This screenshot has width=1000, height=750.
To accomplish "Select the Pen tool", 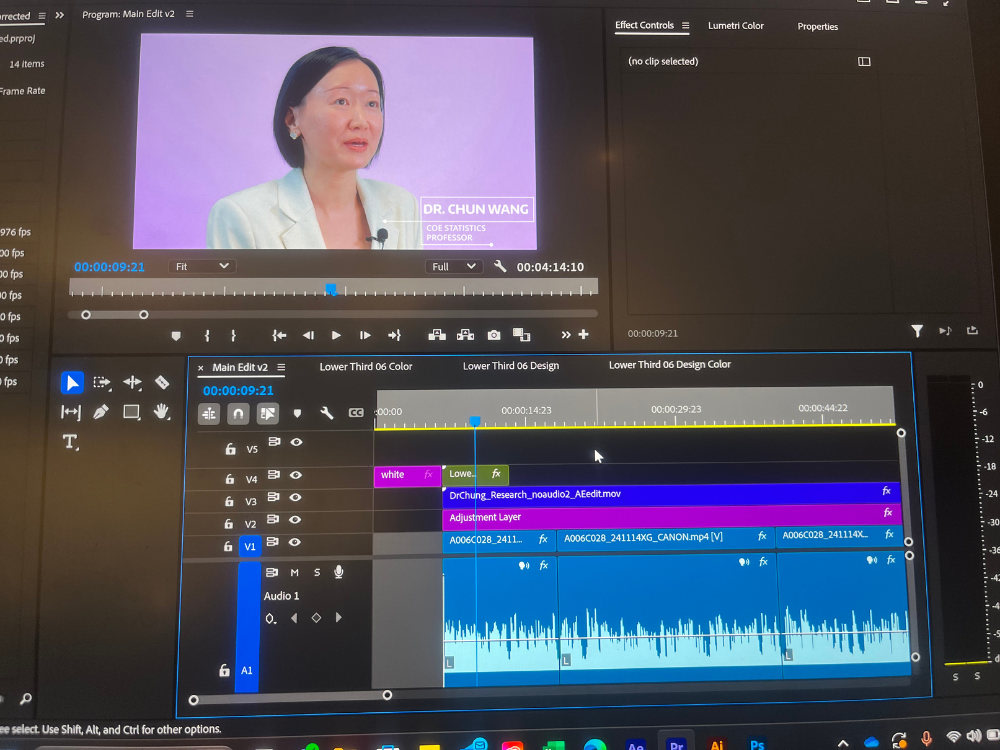I will 101,412.
